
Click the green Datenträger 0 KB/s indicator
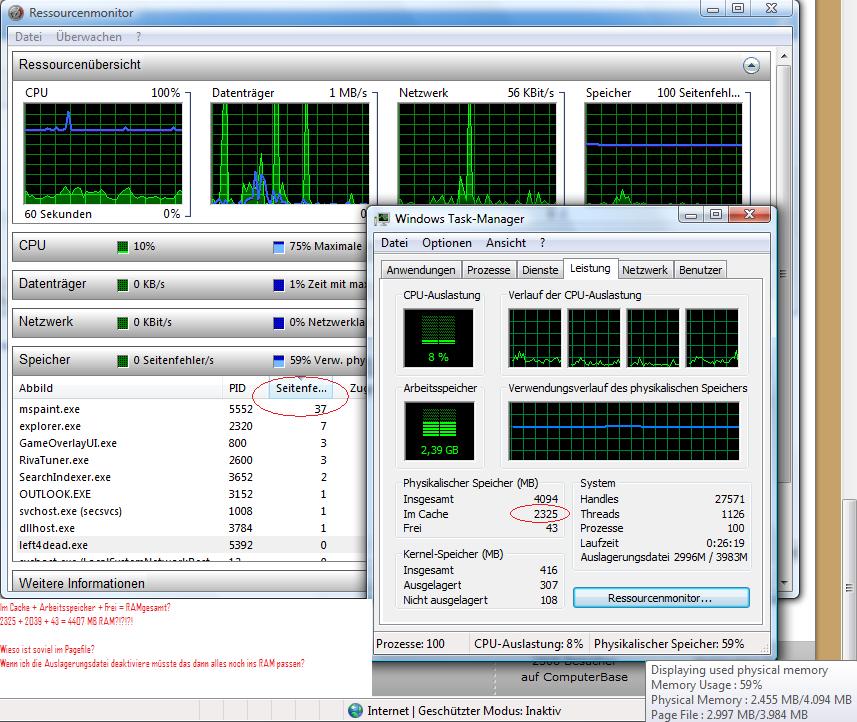pyautogui.click(x=122, y=285)
